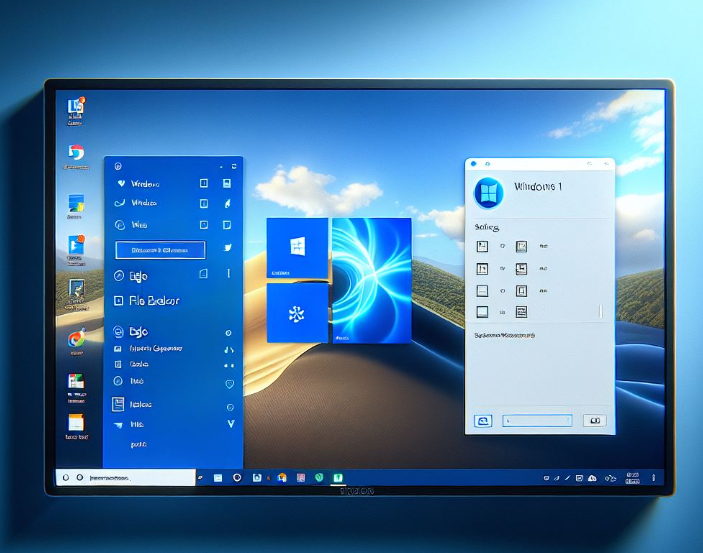Open the topmost desktop icon with the red badge
This screenshot has width=703, height=553.
[76, 106]
